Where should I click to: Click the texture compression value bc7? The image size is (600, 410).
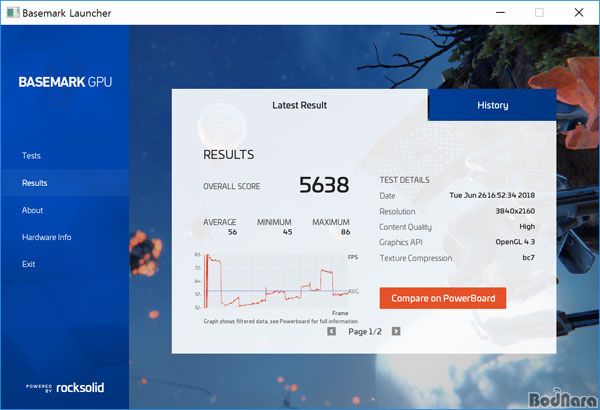(528, 258)
